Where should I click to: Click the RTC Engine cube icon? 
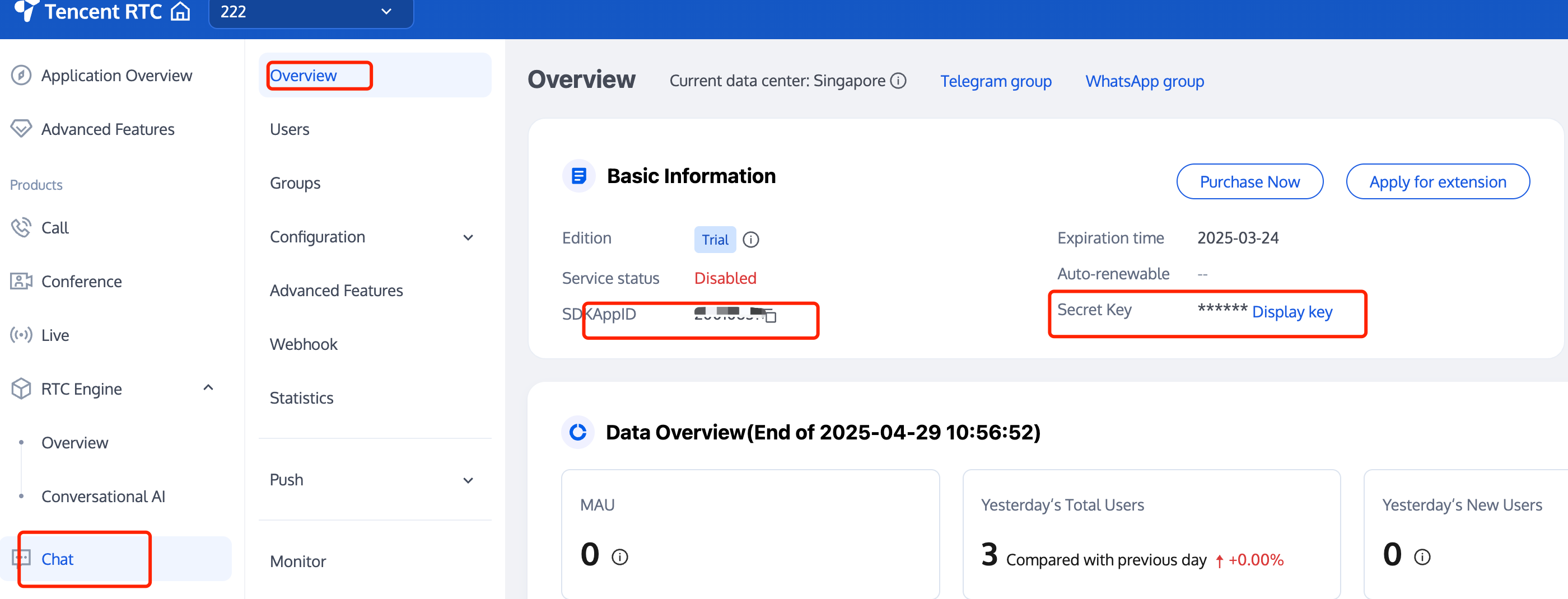tap(21, 389)
